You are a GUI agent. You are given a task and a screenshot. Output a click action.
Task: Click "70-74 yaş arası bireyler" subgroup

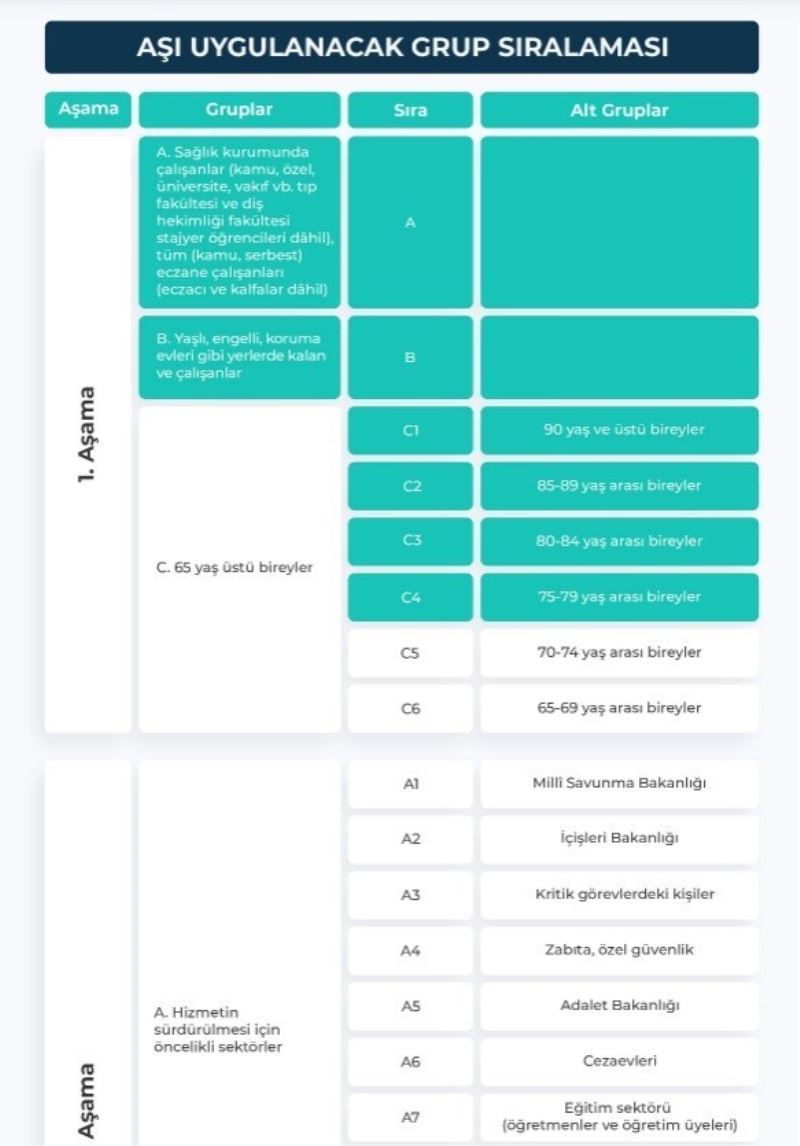coord(619,653)
